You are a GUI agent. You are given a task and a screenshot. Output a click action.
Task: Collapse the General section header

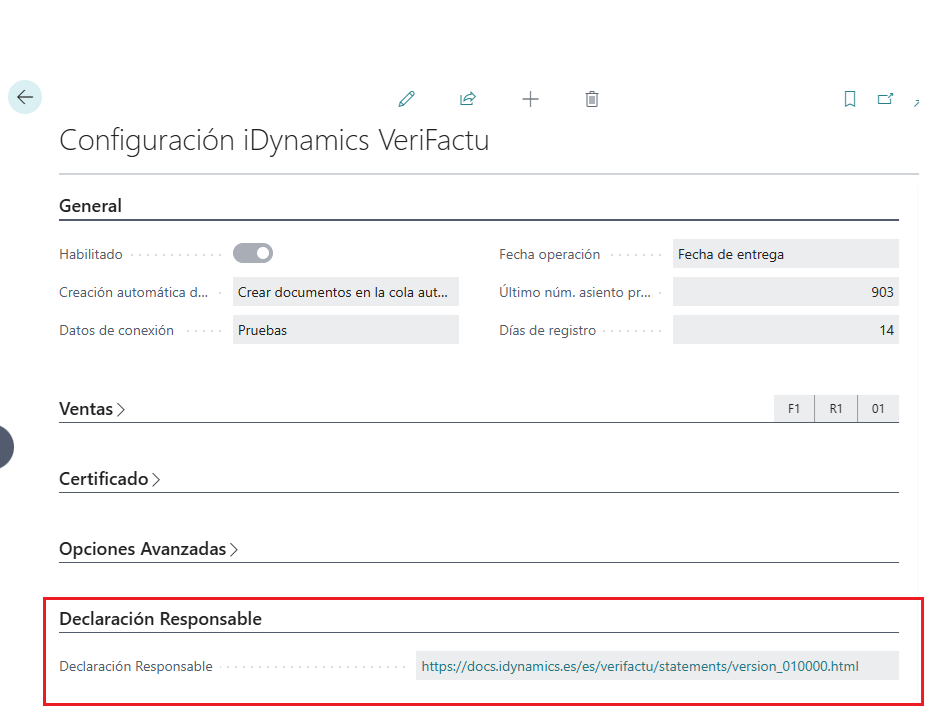tap(90, 206)
